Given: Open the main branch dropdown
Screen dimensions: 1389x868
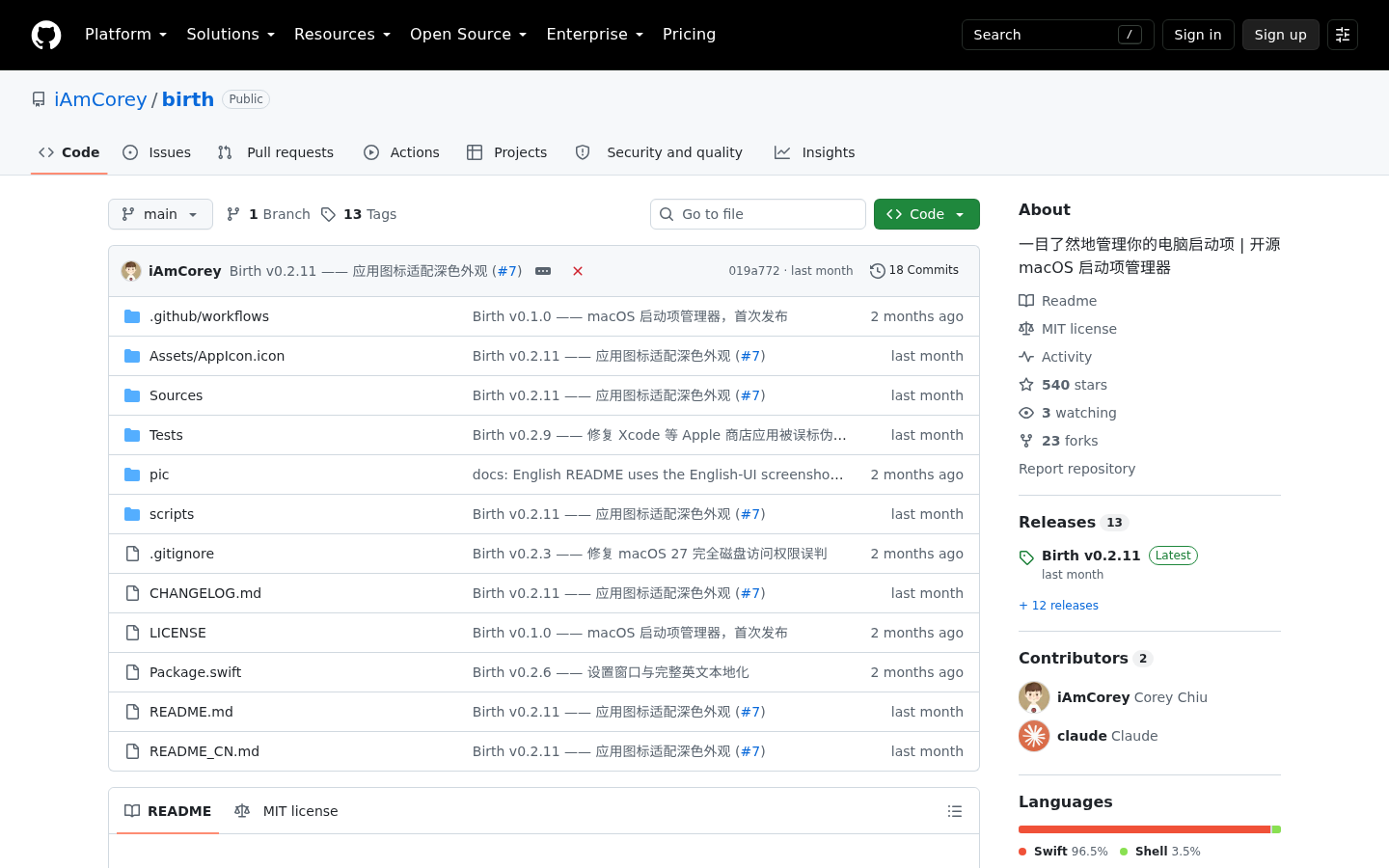Looking at the screenshot, I should point(160,214).
